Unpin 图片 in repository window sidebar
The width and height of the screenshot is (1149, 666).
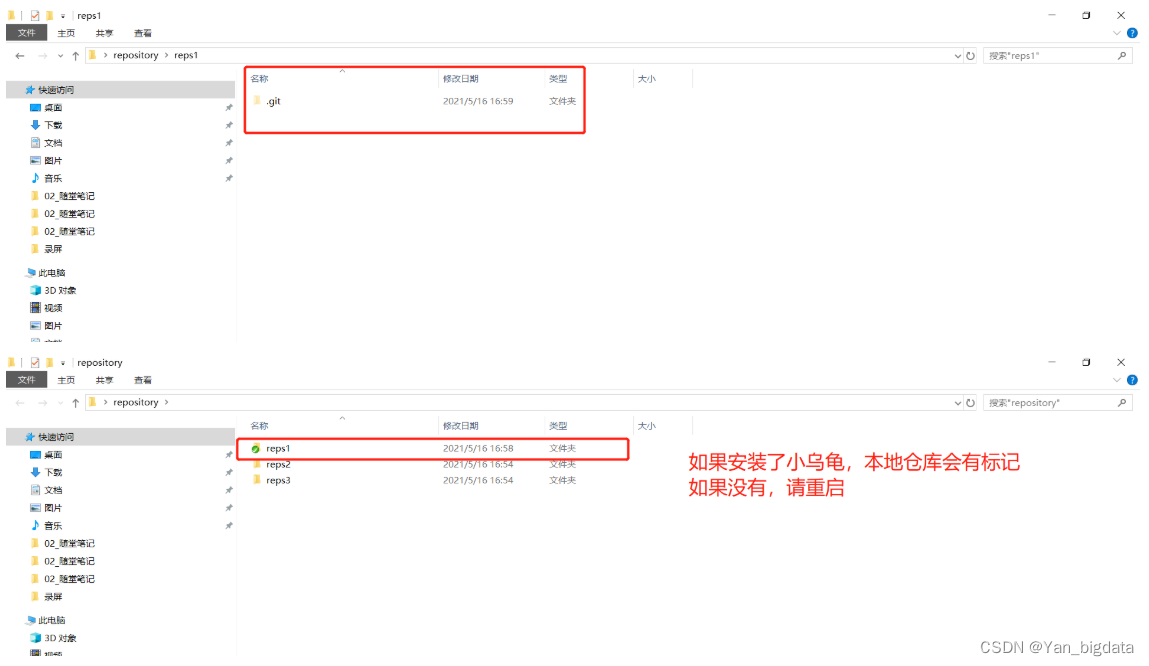click(229, 508)
